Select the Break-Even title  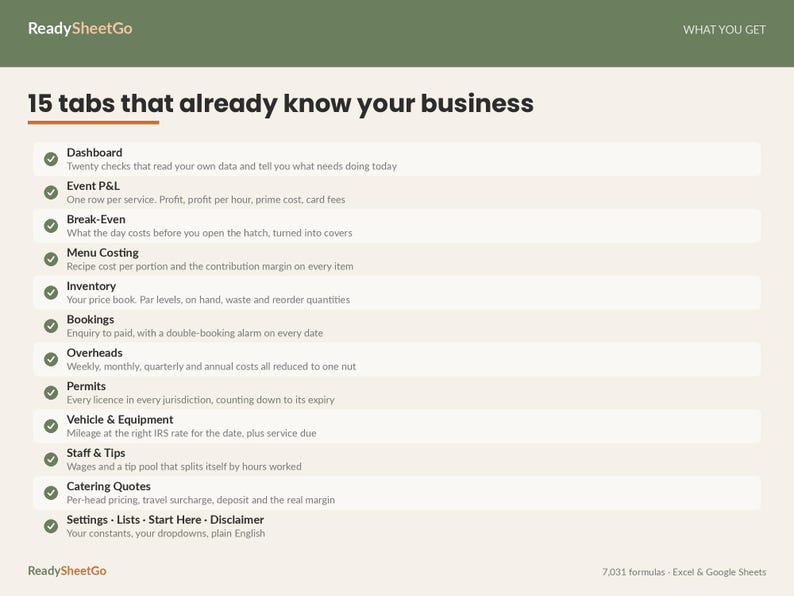[96, 219]
